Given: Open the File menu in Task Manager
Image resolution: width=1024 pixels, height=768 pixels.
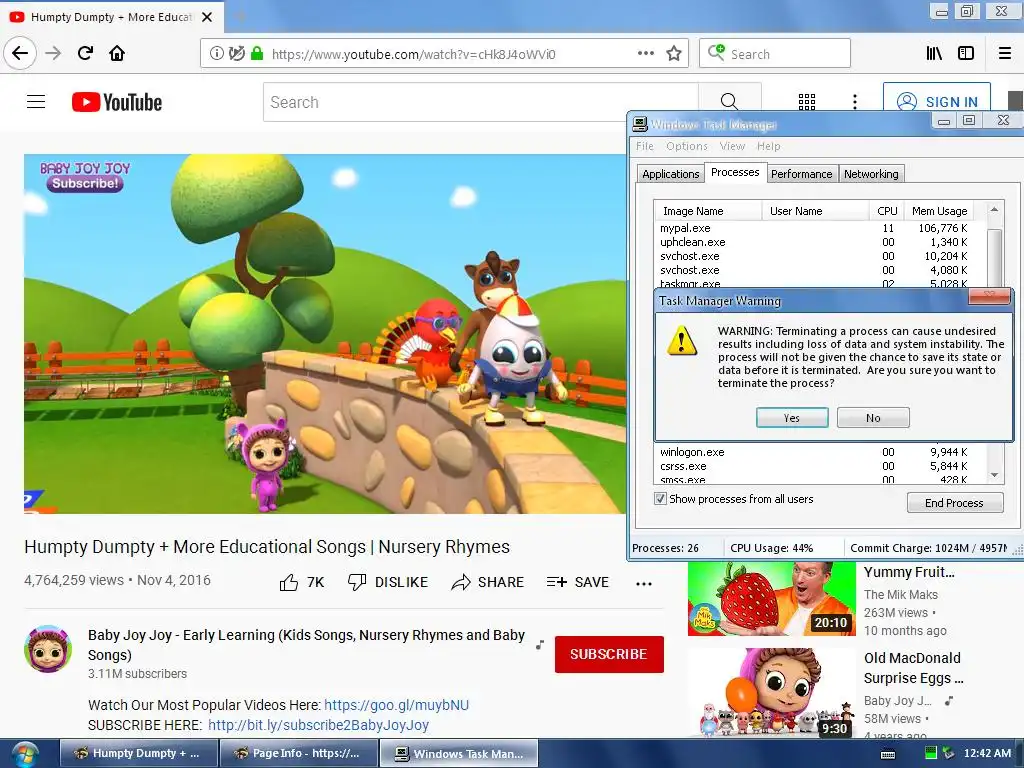Looking at the screenshot, I should point(645,146).
